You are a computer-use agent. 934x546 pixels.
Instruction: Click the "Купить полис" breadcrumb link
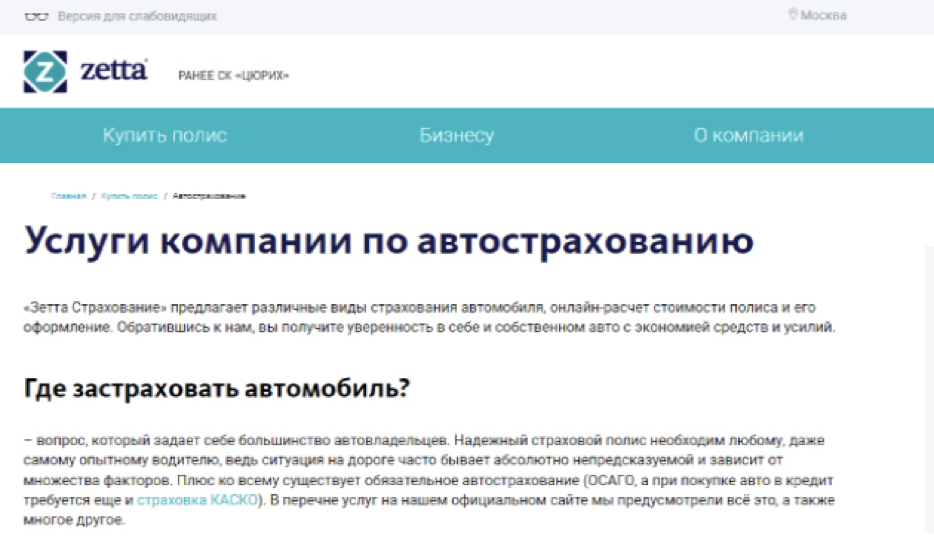click(129, 196)
